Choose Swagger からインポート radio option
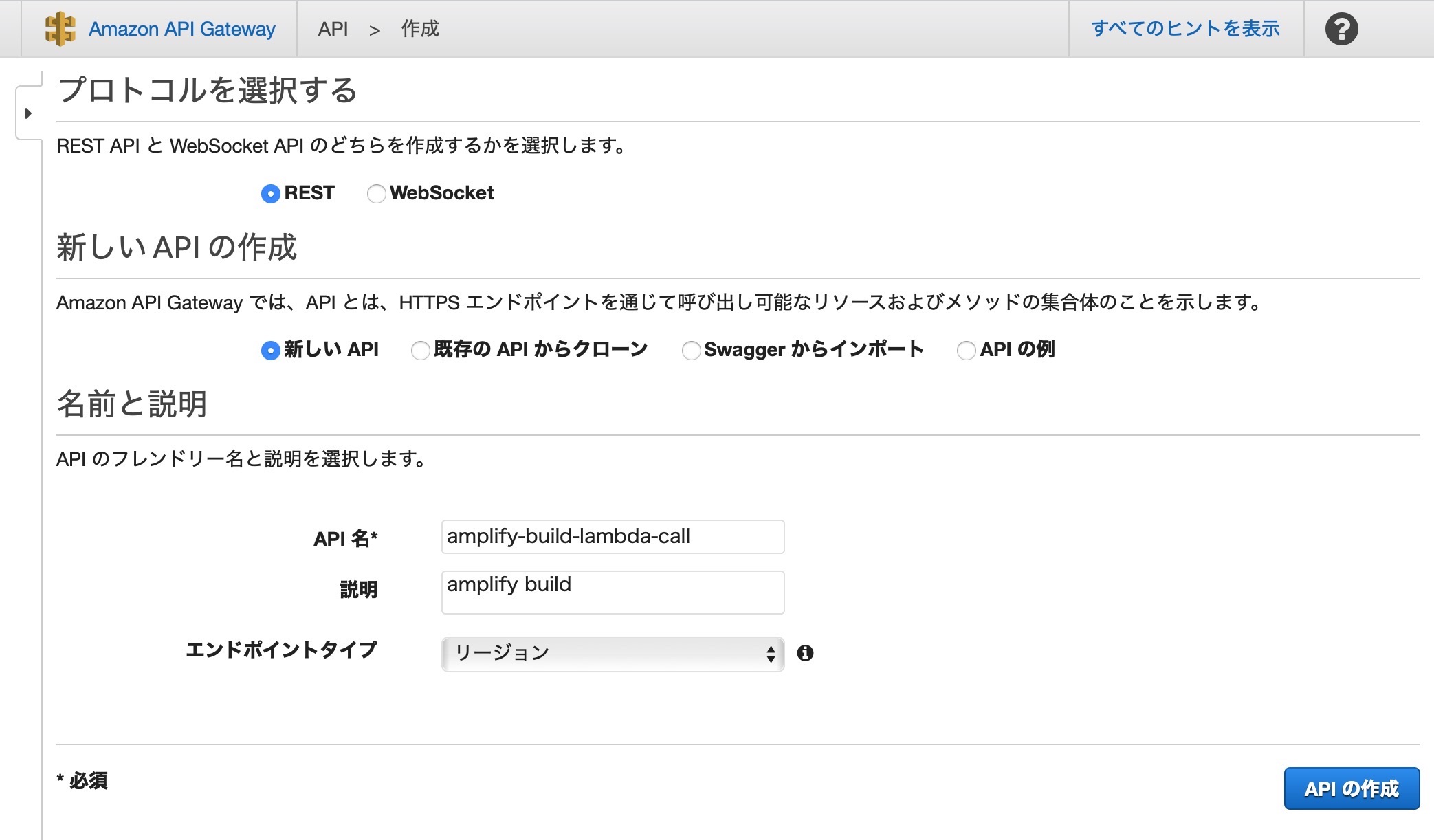This screenshot has width=1434, height=840. (691, 351)
